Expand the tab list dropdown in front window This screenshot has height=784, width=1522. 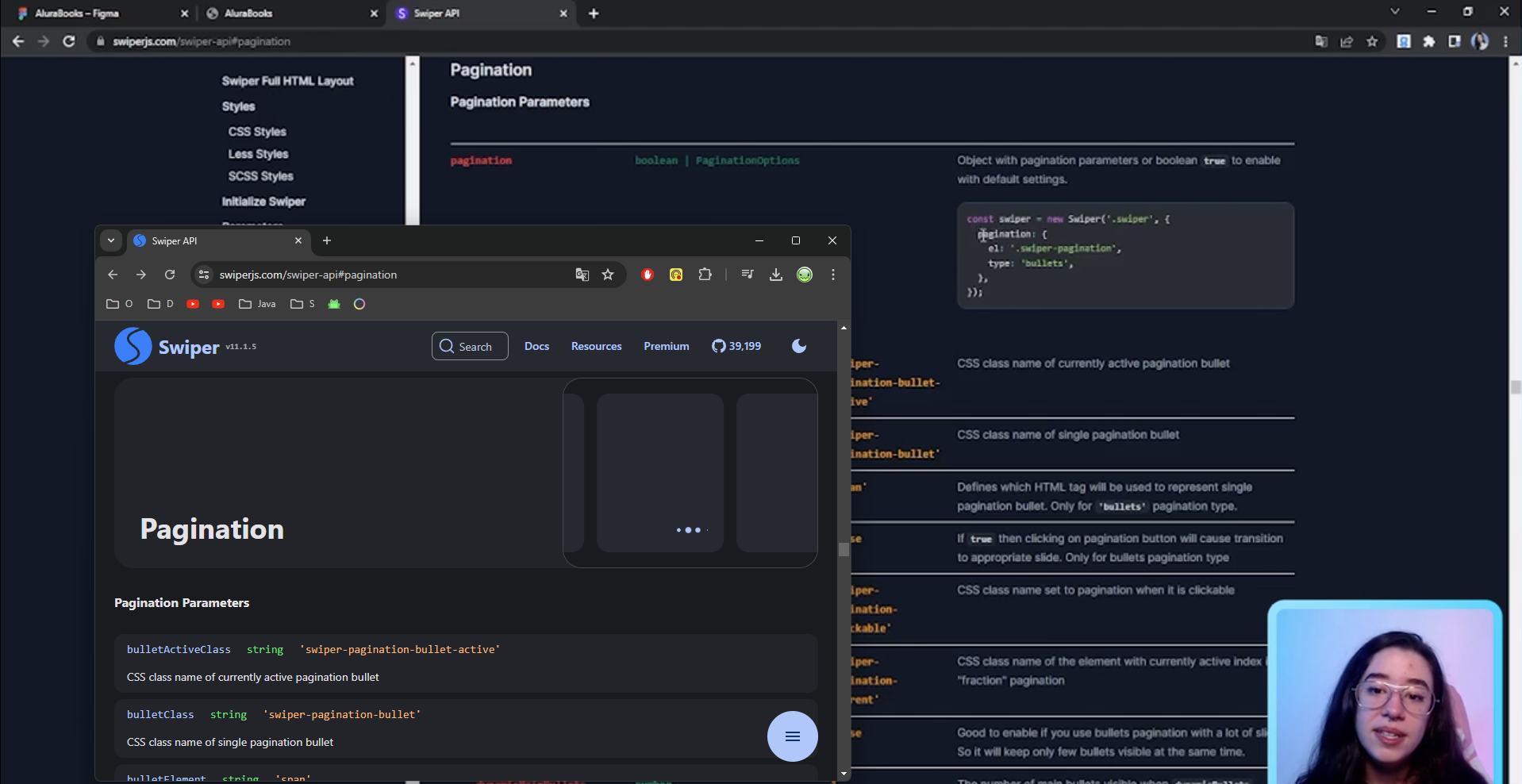point(111,240)
